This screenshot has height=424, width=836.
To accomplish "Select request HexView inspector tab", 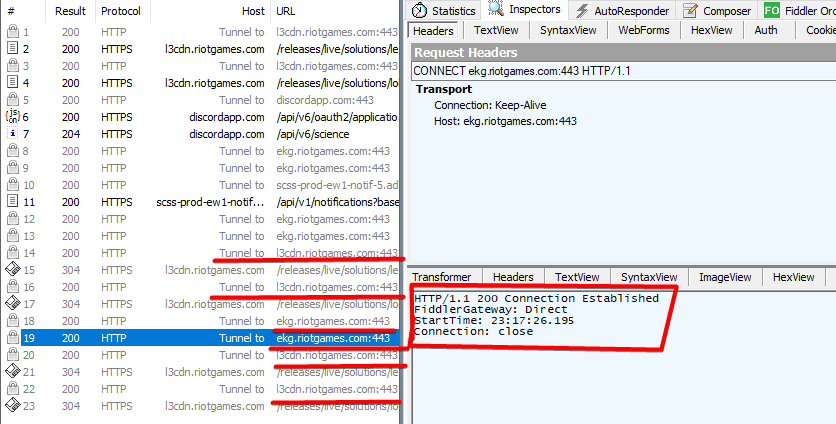I will 712,30.
